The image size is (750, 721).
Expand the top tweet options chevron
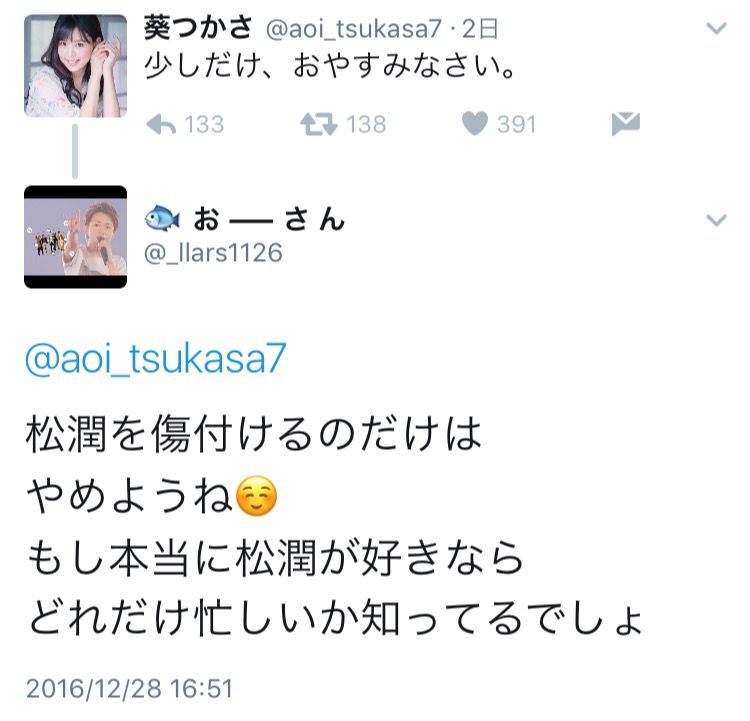pos(717,29)
